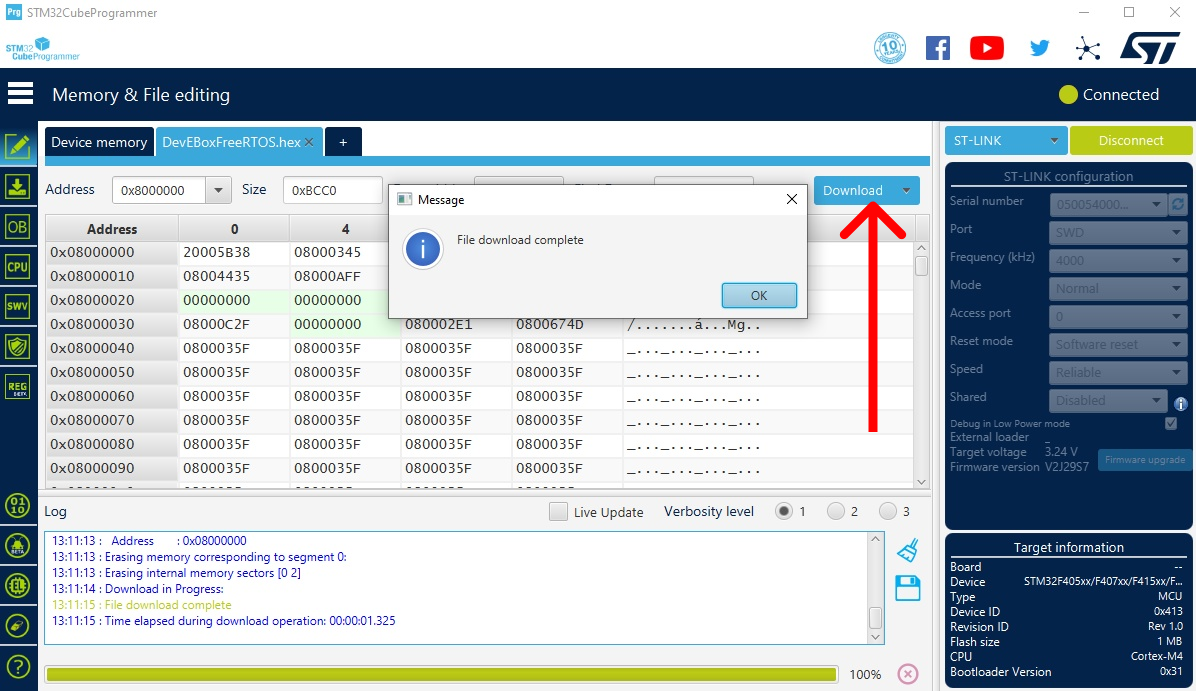
Task: Click the 10 years anniversary badge
Action: tap(889, 48)
